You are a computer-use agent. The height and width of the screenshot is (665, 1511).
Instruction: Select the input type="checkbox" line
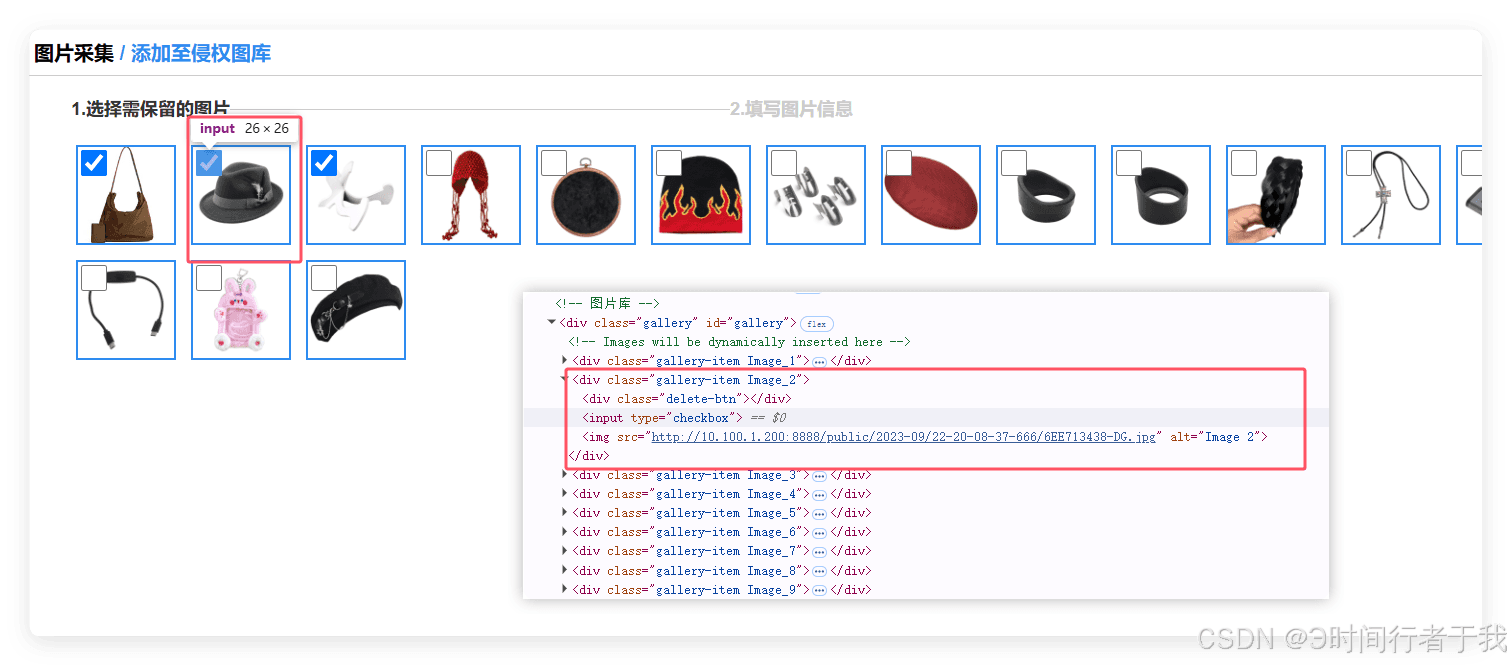(x=926, y=418)
